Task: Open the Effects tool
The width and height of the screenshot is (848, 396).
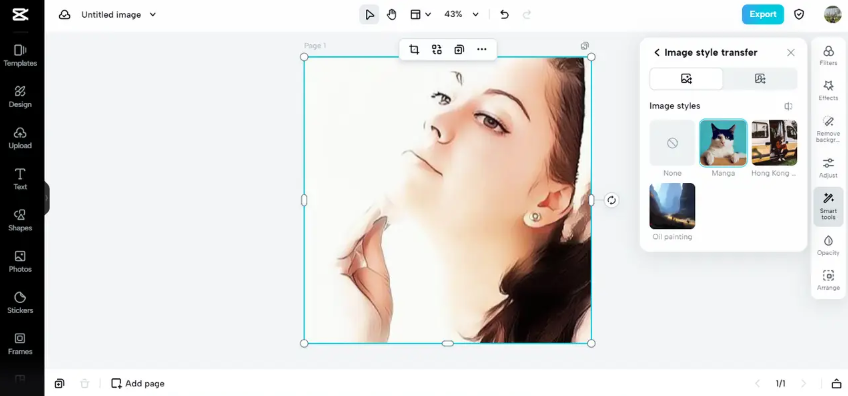Action: 828,90
